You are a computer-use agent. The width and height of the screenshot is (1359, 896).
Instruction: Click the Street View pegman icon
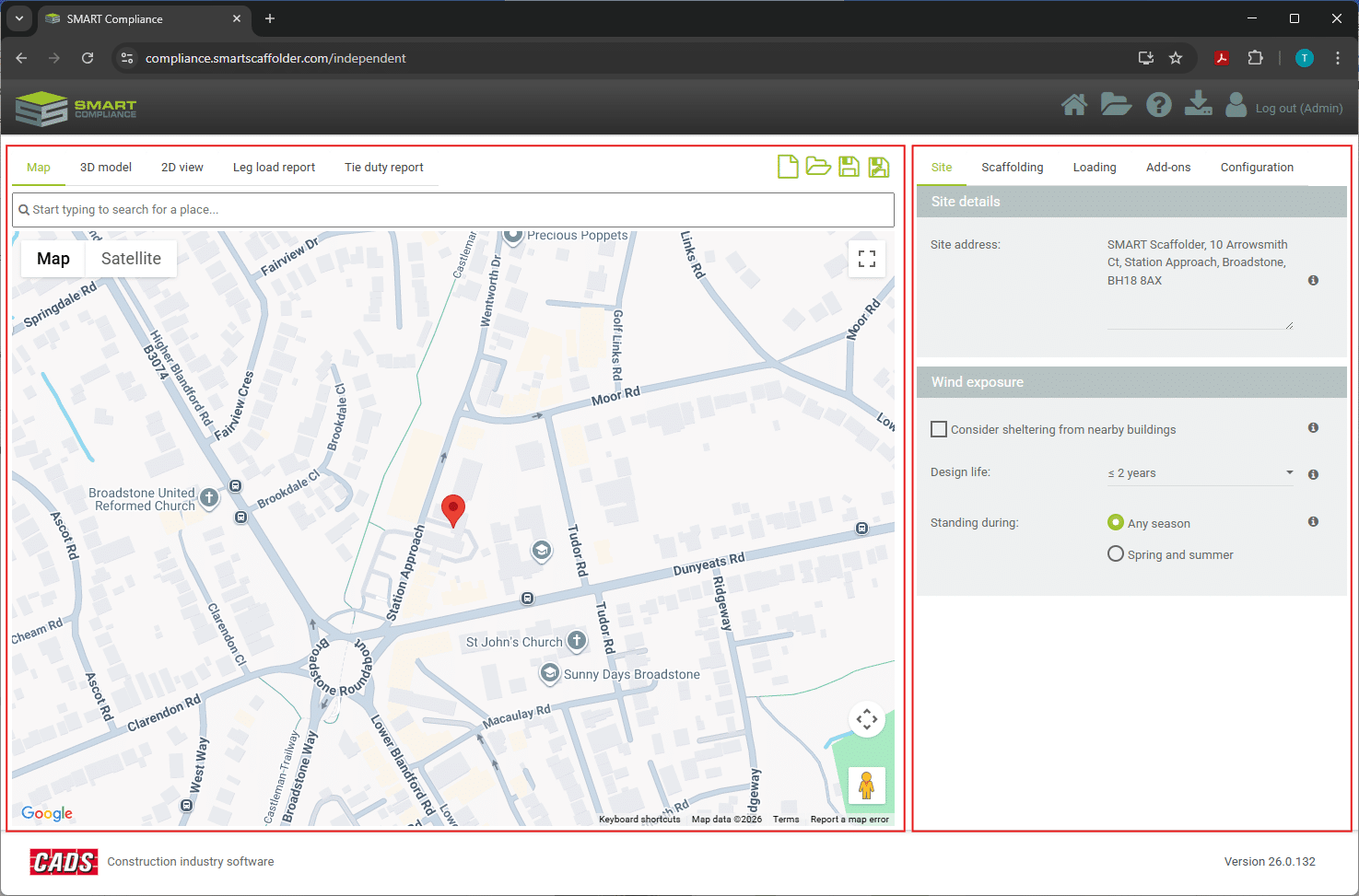click(x=866, y=785)
